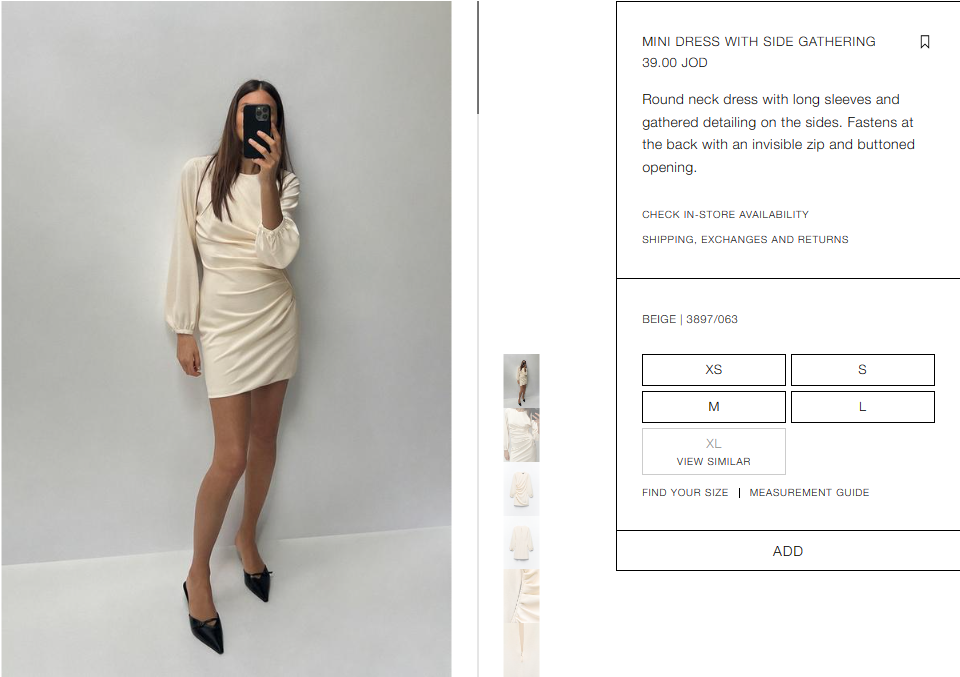Click the vertical image scrollbar indicator
The height and width of the screenshot is (677, 960).
[x=478, y=58]
